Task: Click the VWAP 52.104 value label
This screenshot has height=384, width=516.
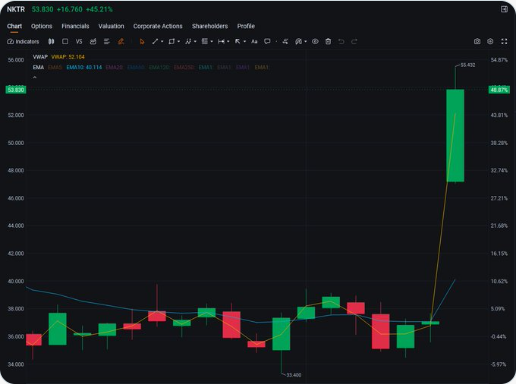Action: [x=68, y=57]
